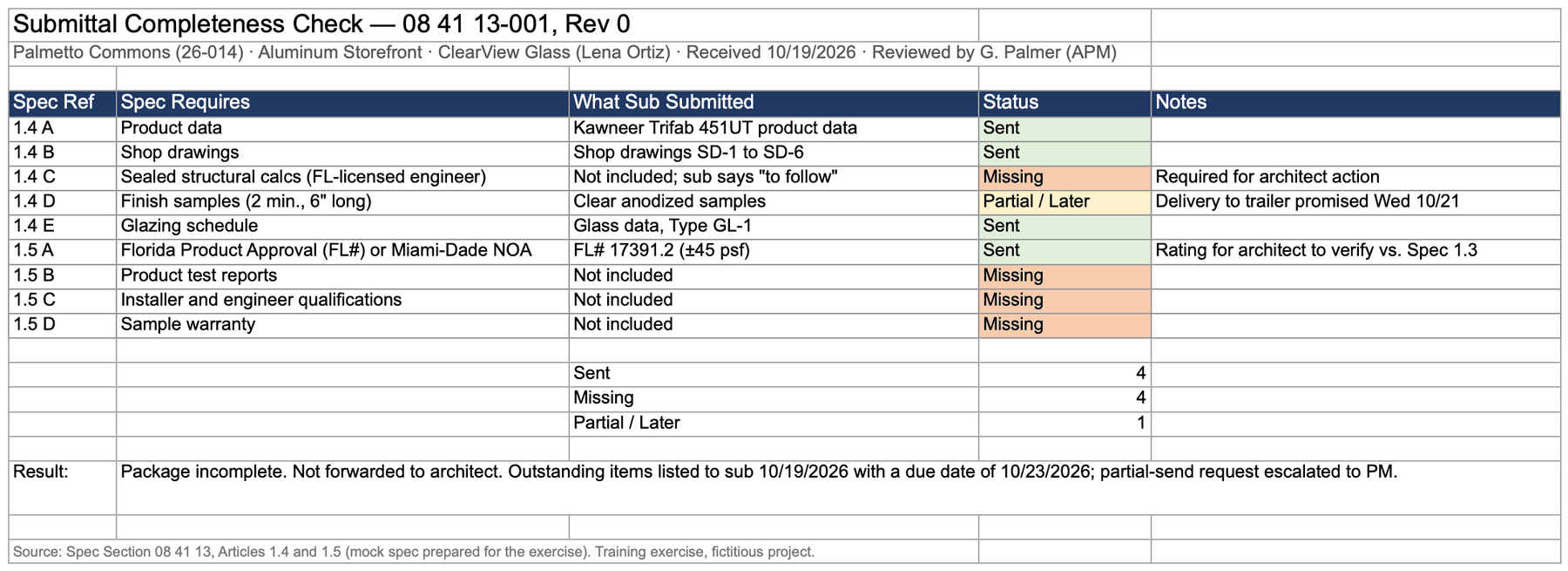The image size is (1568, 571).
Task: Click the 'Result:' label cell
Action: click(63, 487)
